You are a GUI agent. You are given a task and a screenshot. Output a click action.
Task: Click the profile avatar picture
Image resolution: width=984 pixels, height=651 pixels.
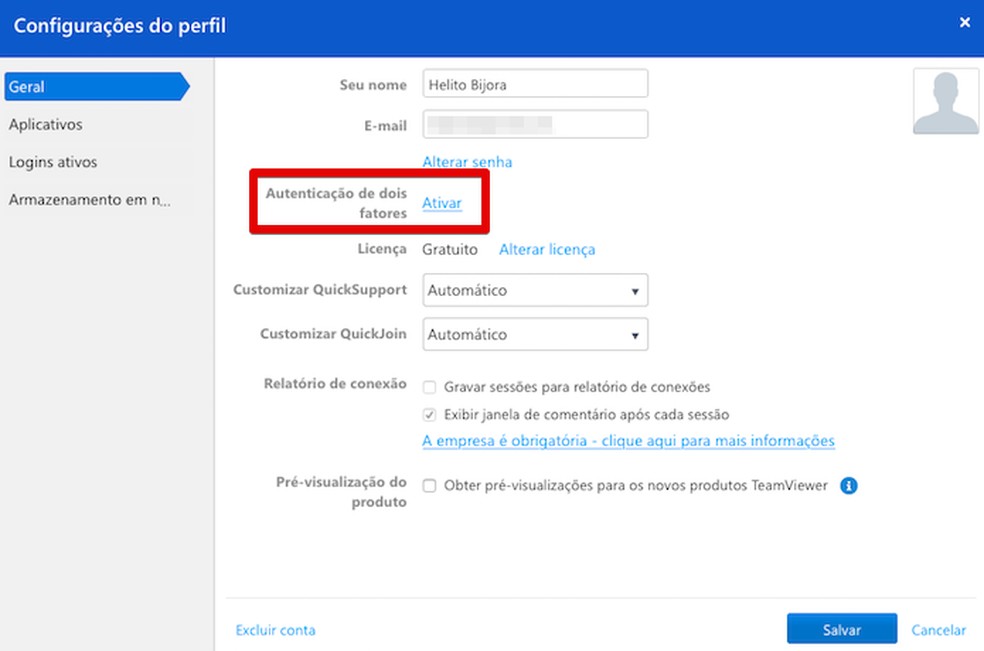(x=945, y=101)
